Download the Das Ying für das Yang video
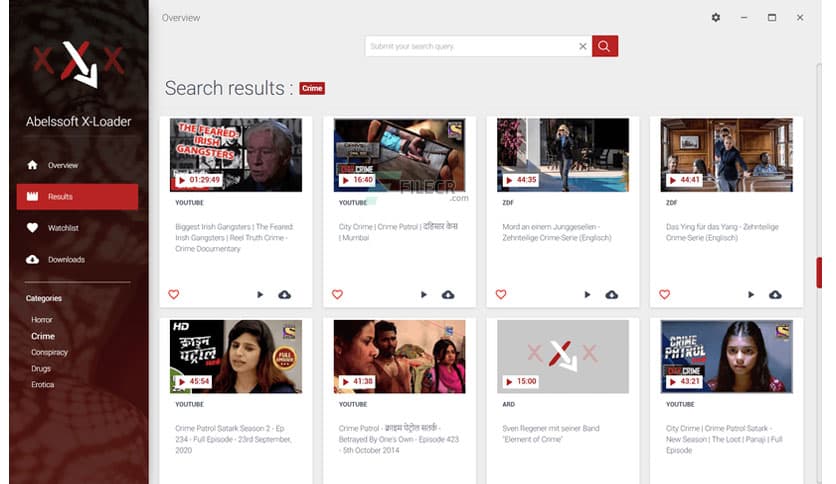 tap(775, 295)
